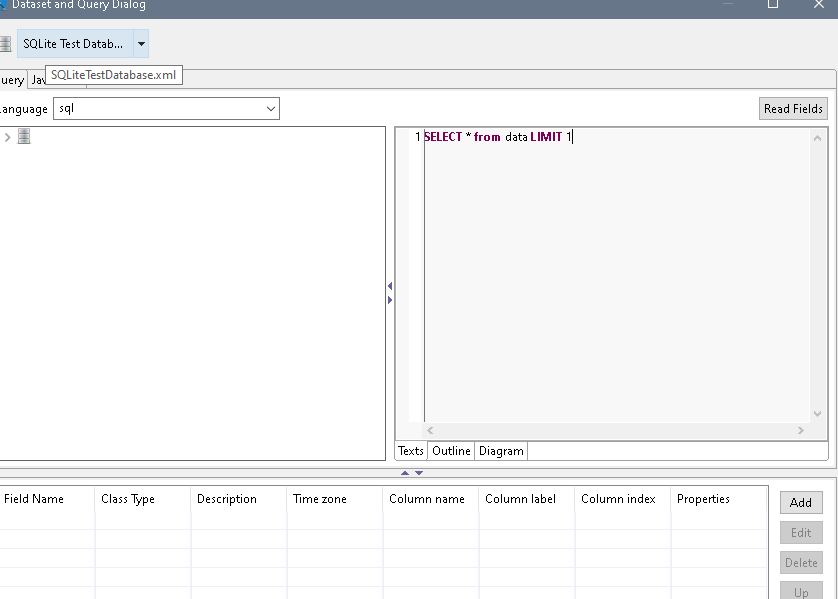Click the data adapter icon beside SQLite Test Database
Image resolution: width=838 pixels, height=599 pixels.
coord(5,44)
